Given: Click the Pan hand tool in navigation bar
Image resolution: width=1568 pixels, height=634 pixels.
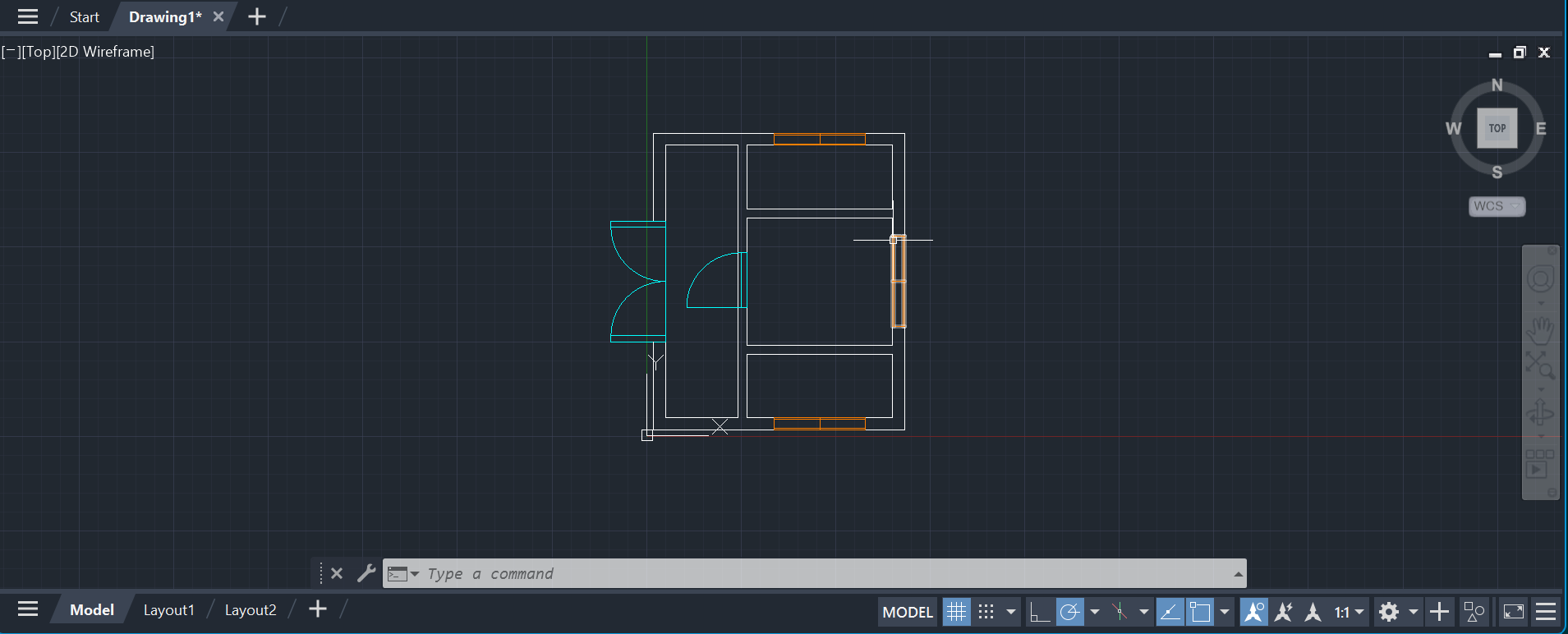Looking at the screenshot, I should pos(1540,330).
